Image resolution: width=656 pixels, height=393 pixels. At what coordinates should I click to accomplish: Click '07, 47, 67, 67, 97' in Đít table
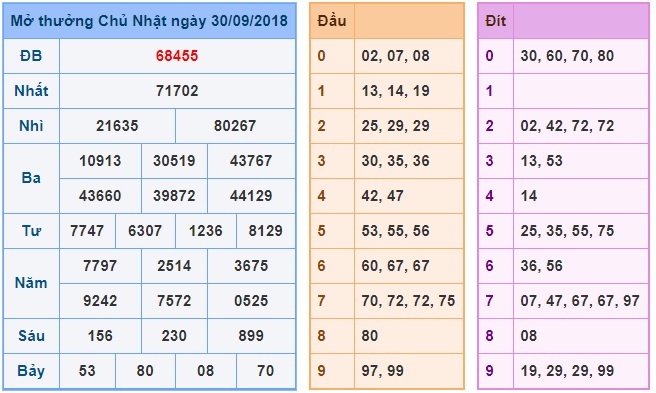point(580,301)
